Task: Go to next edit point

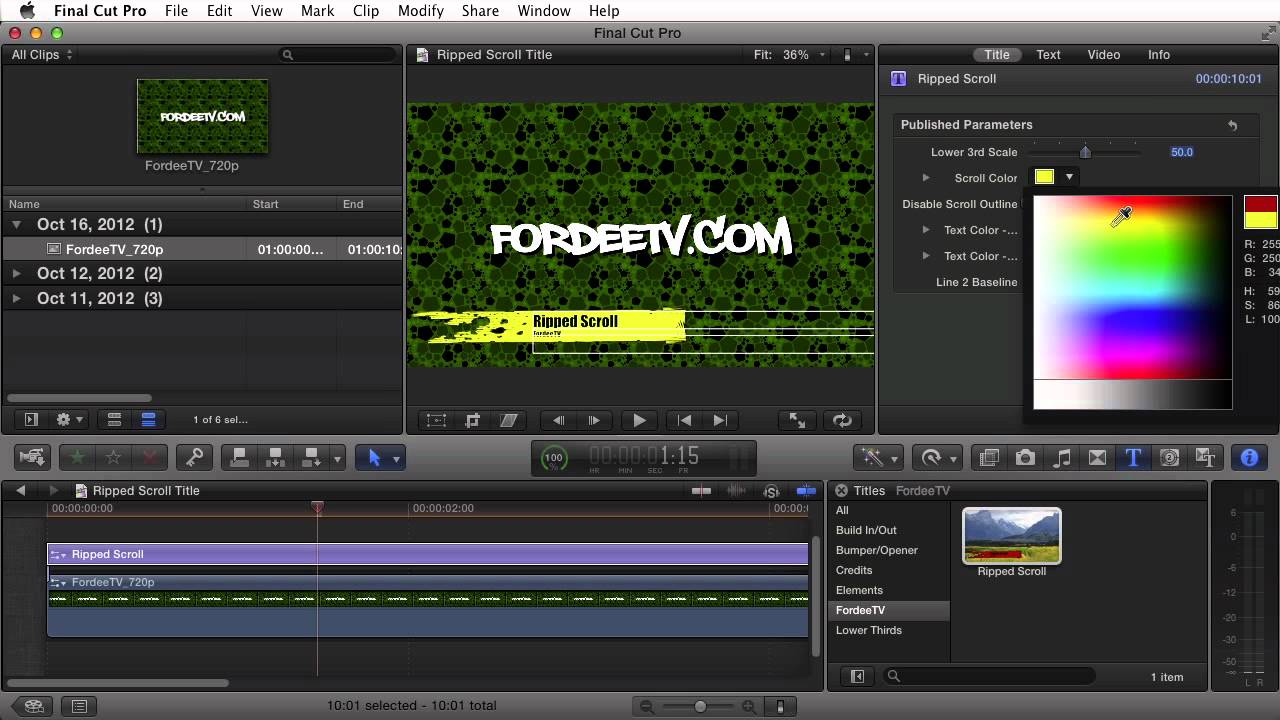Action: [x=720, y=420]
